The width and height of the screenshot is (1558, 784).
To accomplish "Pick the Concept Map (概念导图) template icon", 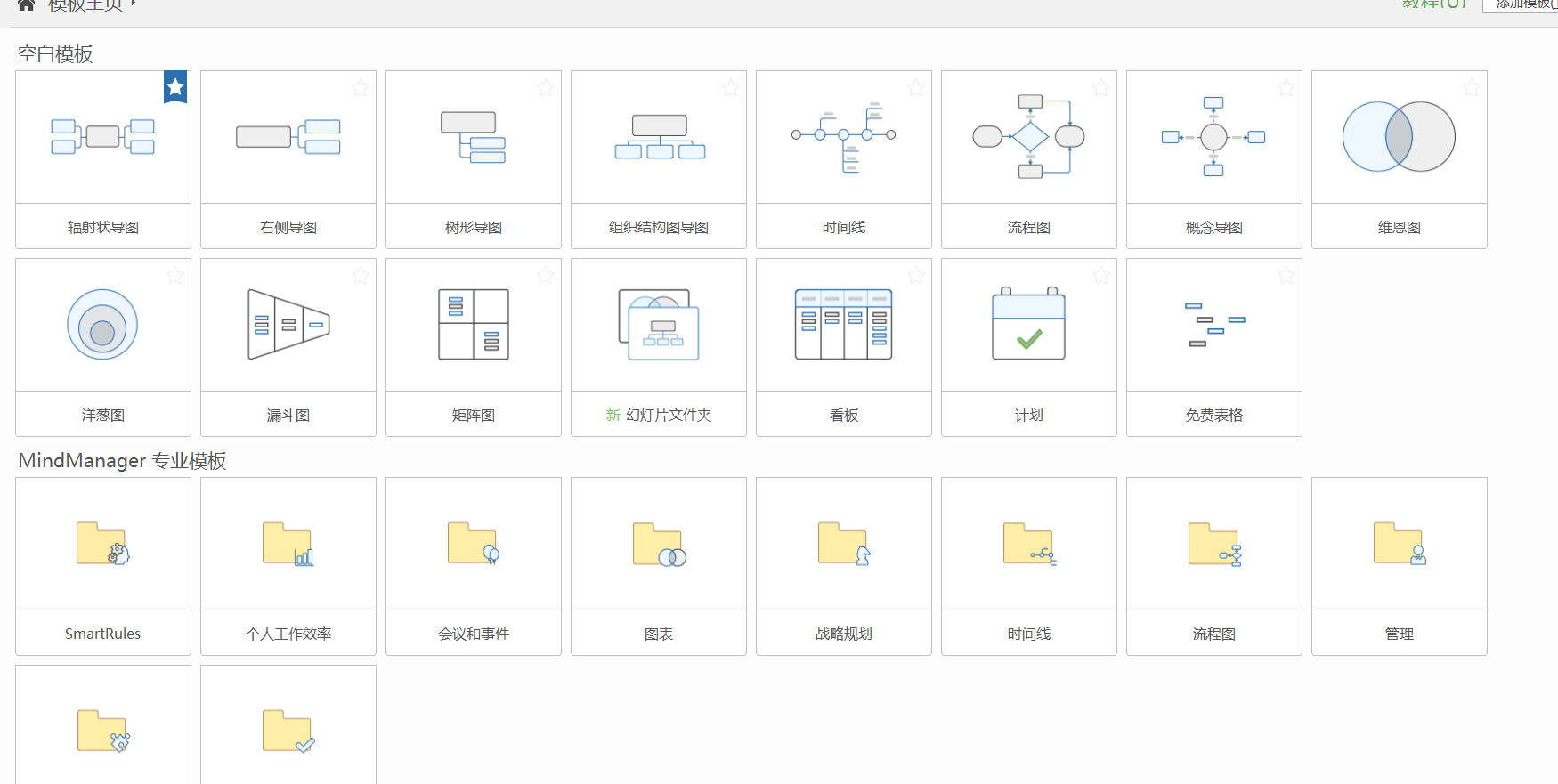I will [x=1214, y=137].
